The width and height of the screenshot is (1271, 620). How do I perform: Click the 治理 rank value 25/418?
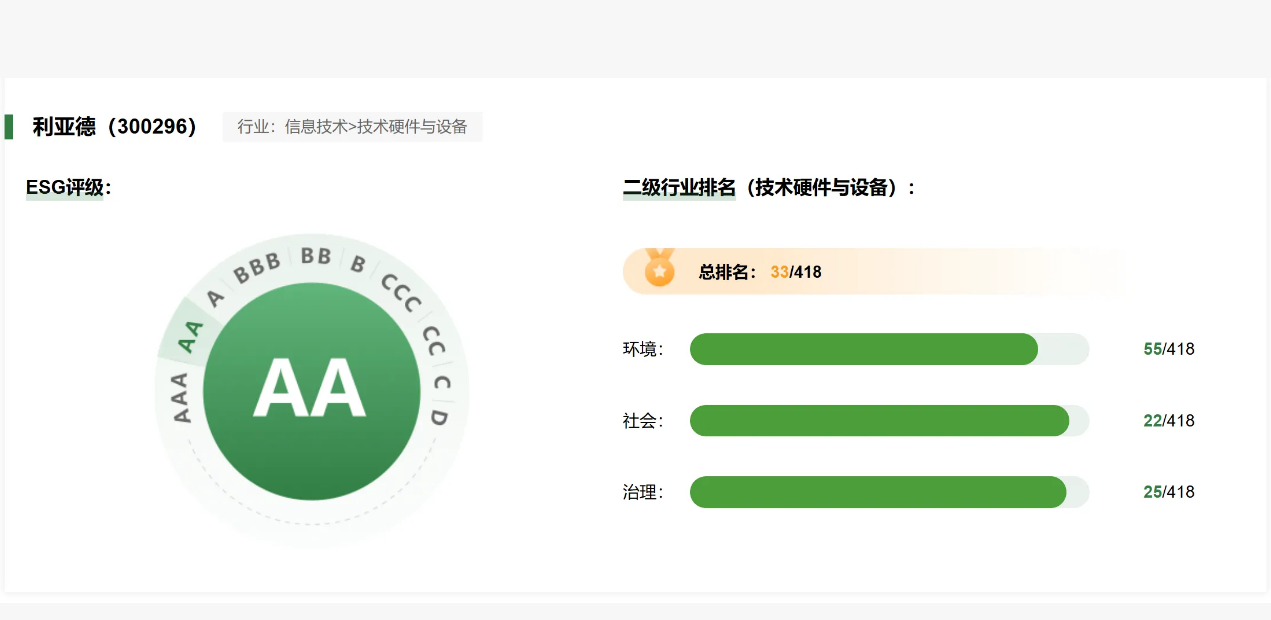tap(1168, 492)
